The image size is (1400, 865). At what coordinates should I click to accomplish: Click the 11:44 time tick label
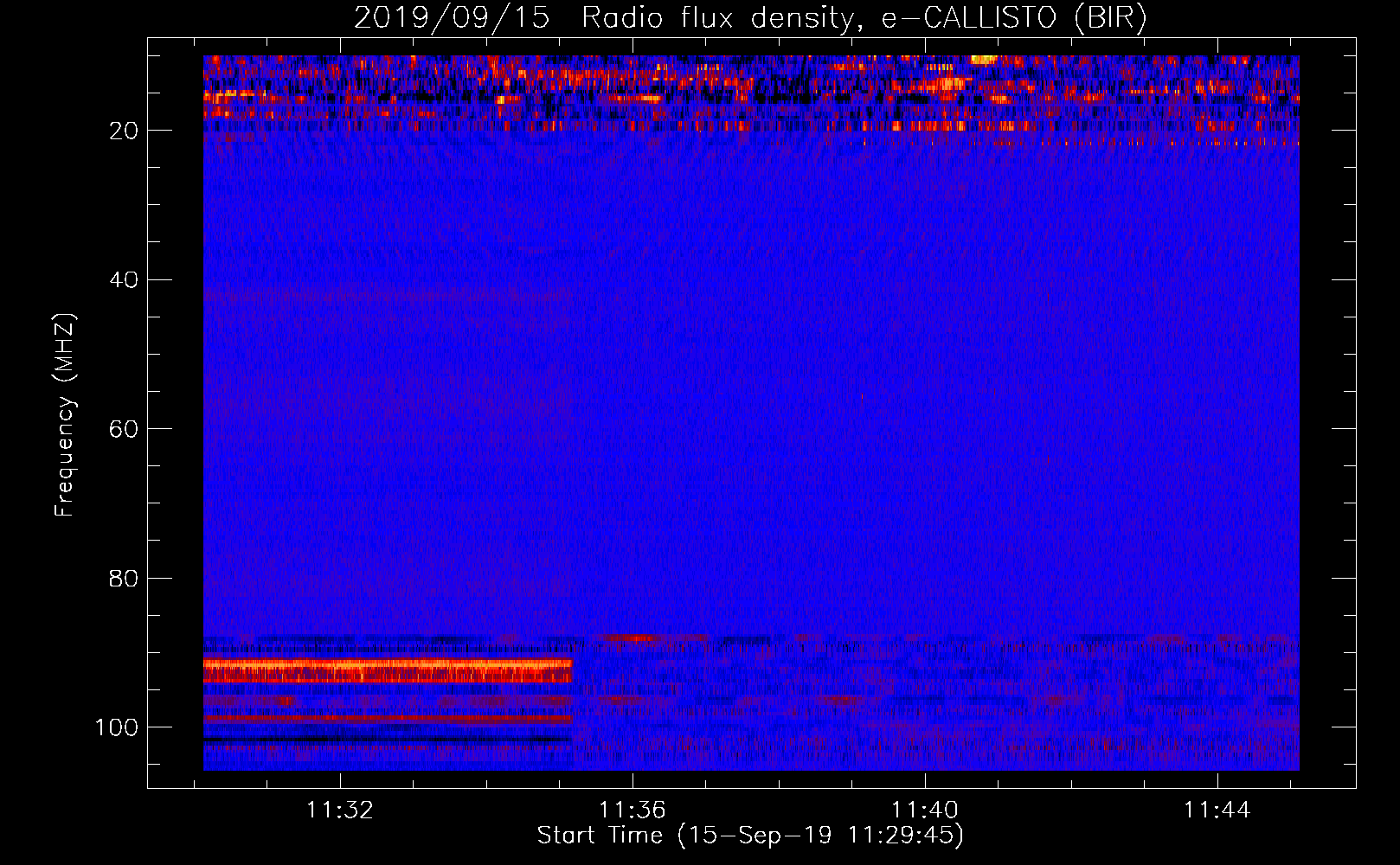click(x=1217, y=810)
